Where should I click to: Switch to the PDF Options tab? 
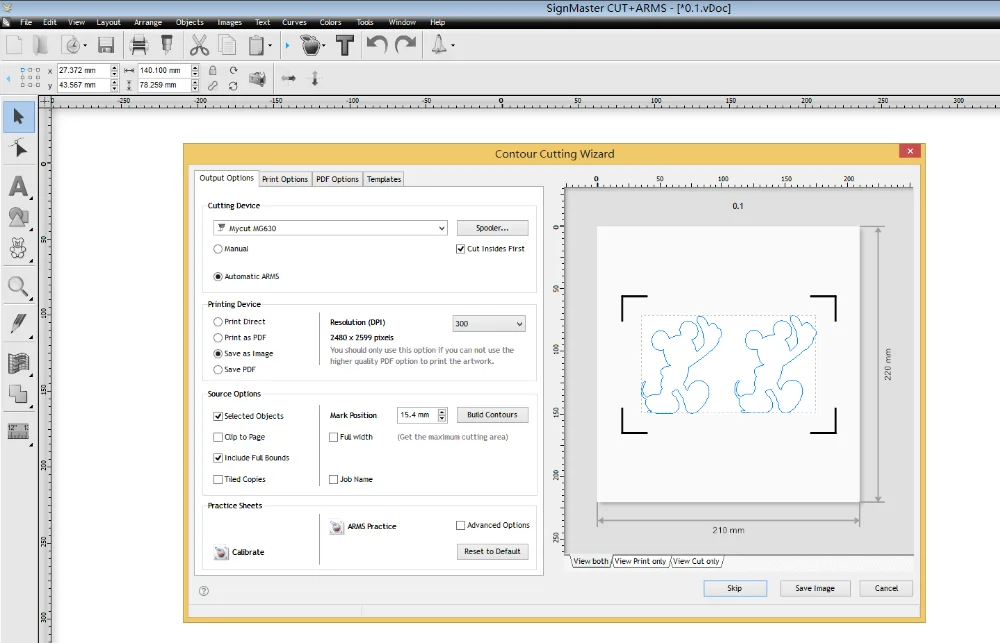(337, 179)
